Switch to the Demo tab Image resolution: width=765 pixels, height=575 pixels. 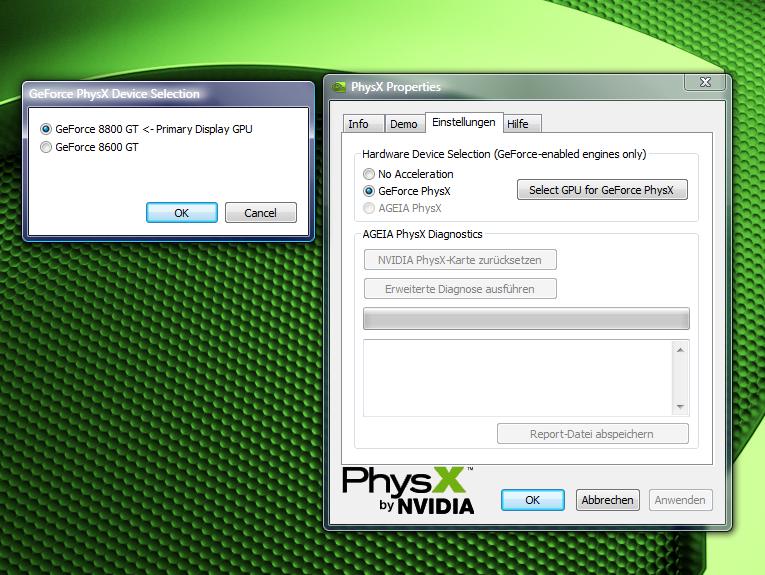tap(404, 123)
